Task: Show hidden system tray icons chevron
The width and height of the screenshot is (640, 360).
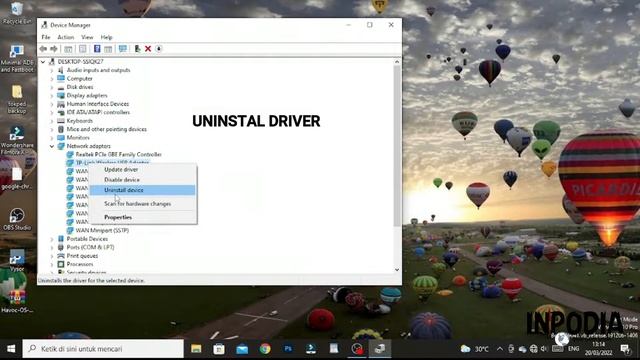Action: [x=500, y=349]
